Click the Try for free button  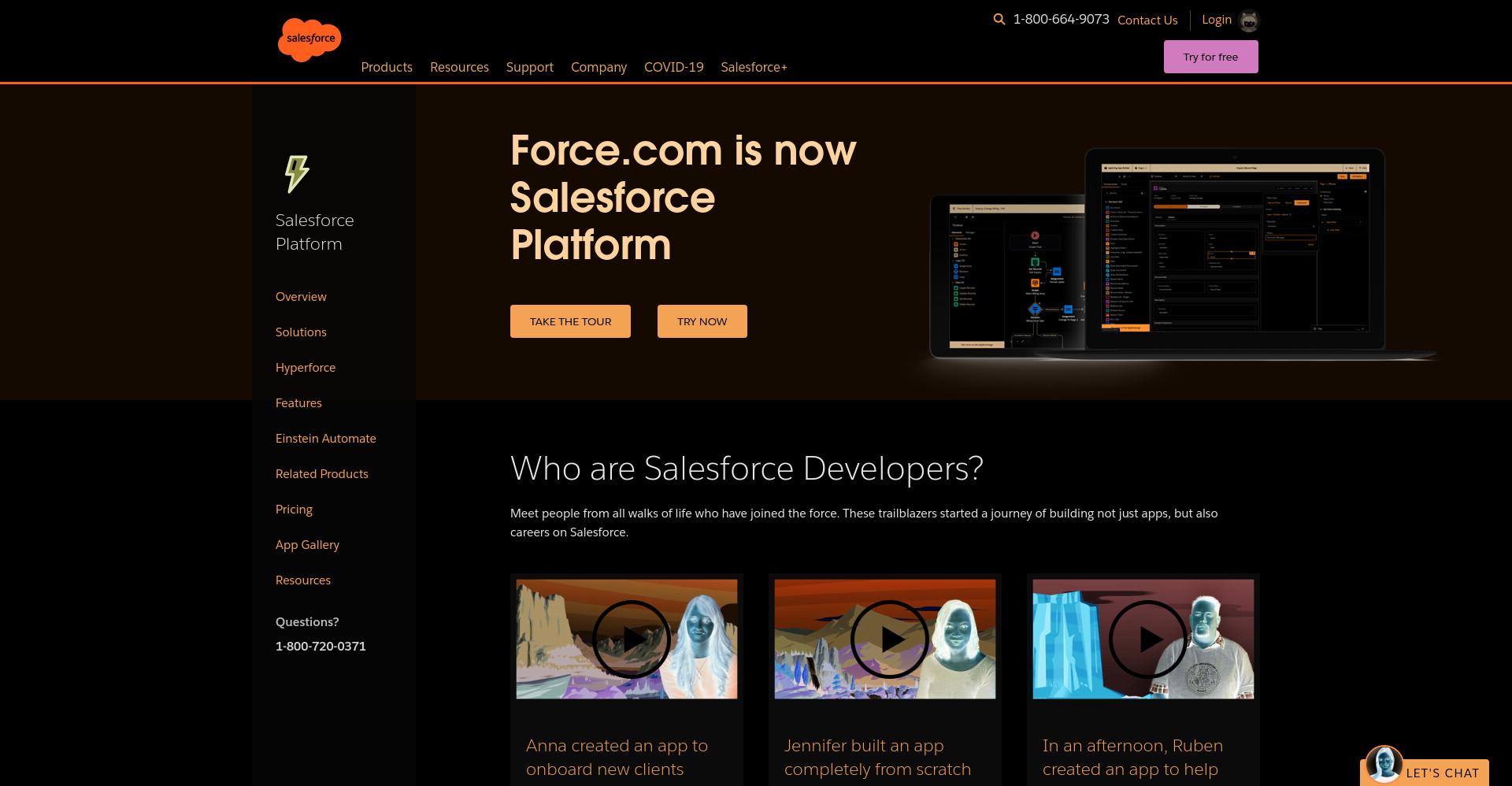[1211, 57]
